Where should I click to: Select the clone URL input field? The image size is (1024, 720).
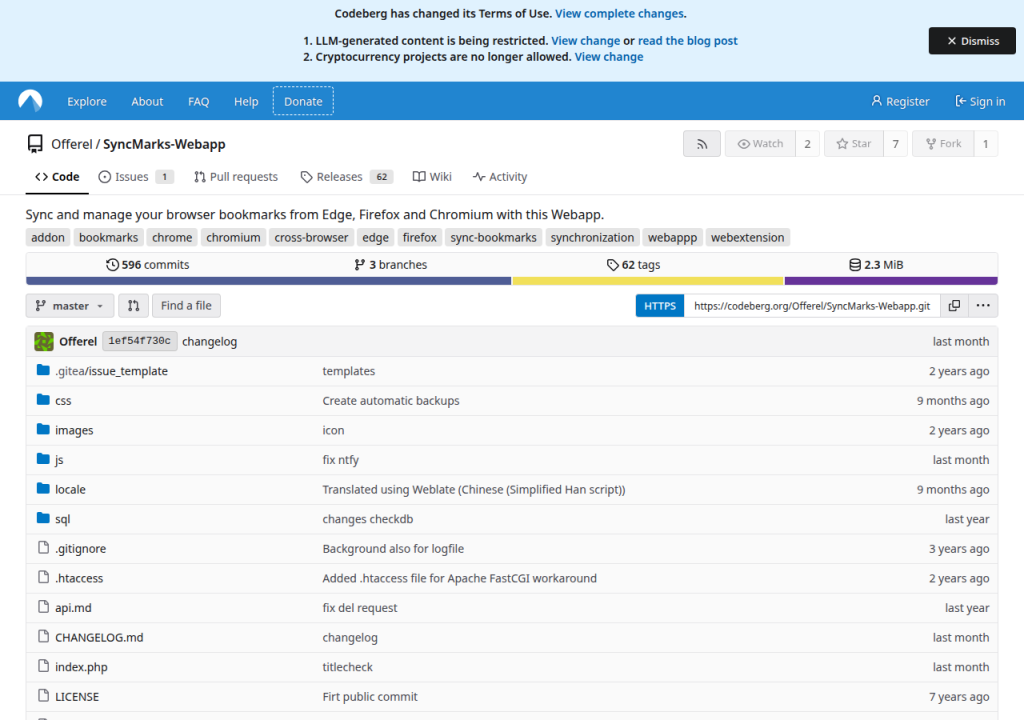click(812, 306)
